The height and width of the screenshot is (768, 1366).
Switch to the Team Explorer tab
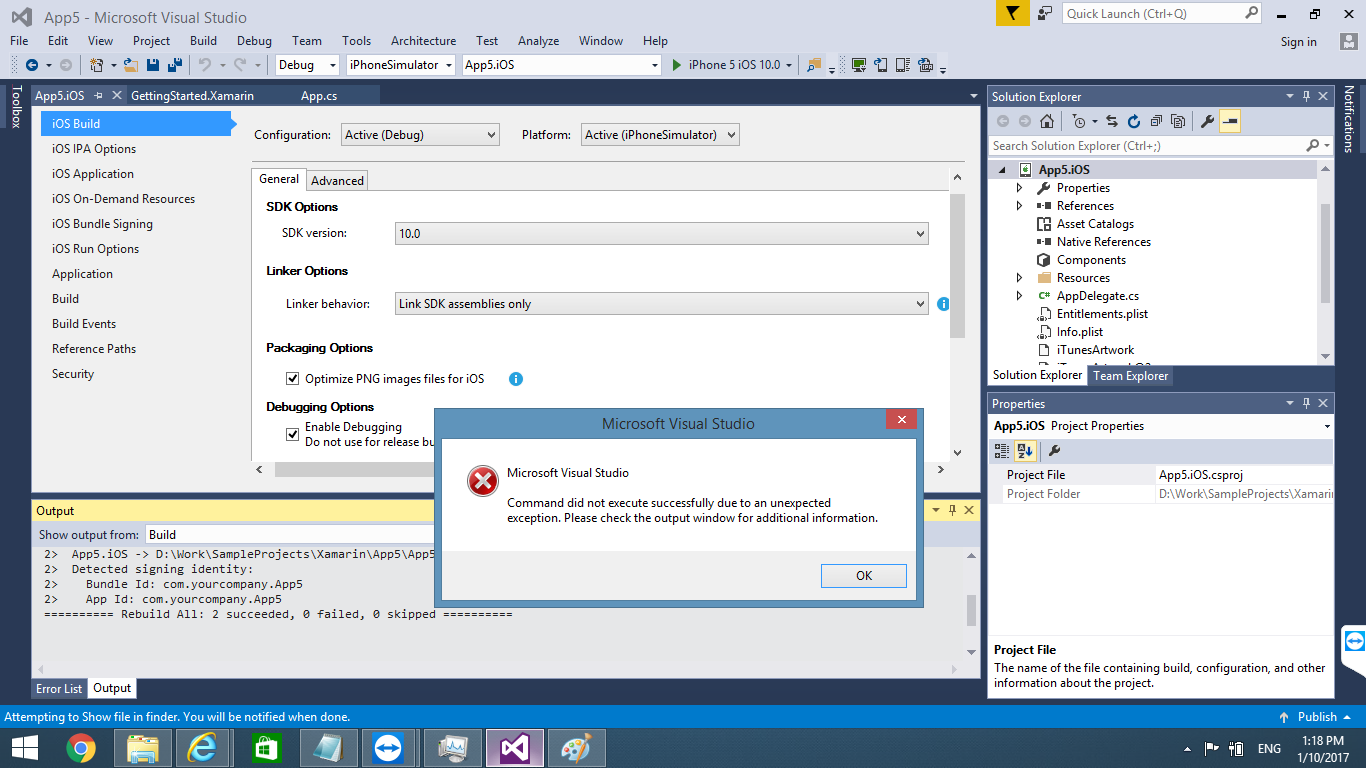tap(1130, 376)
